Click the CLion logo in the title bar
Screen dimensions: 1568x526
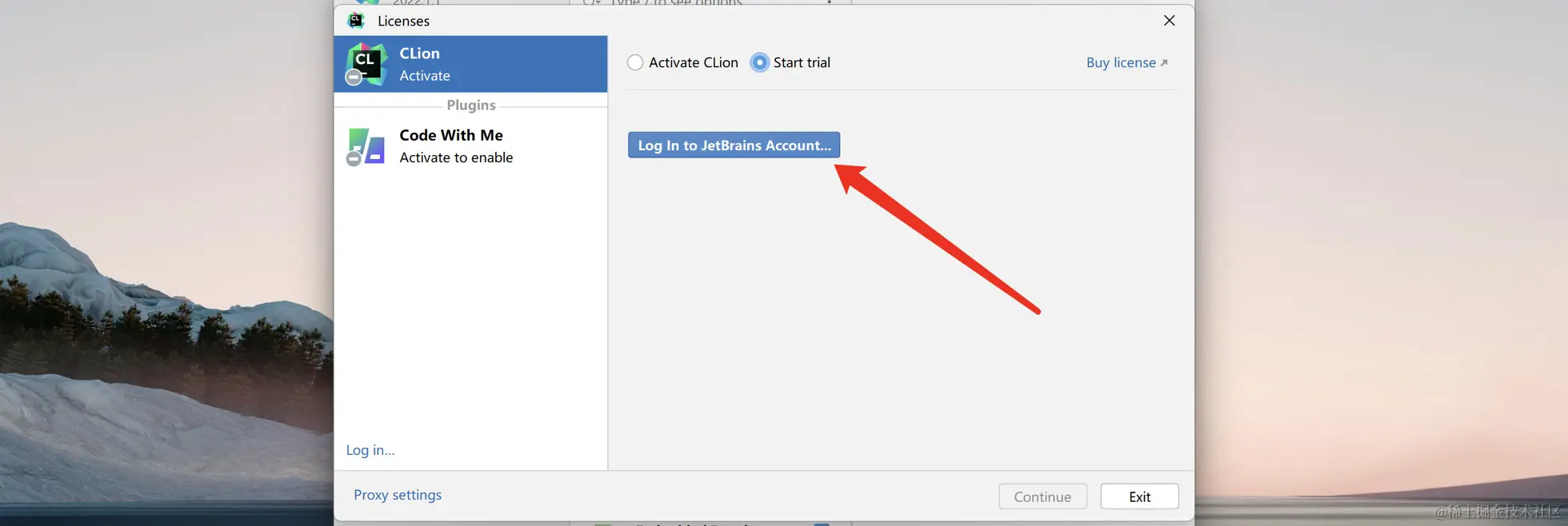click(x=356, y=20)
